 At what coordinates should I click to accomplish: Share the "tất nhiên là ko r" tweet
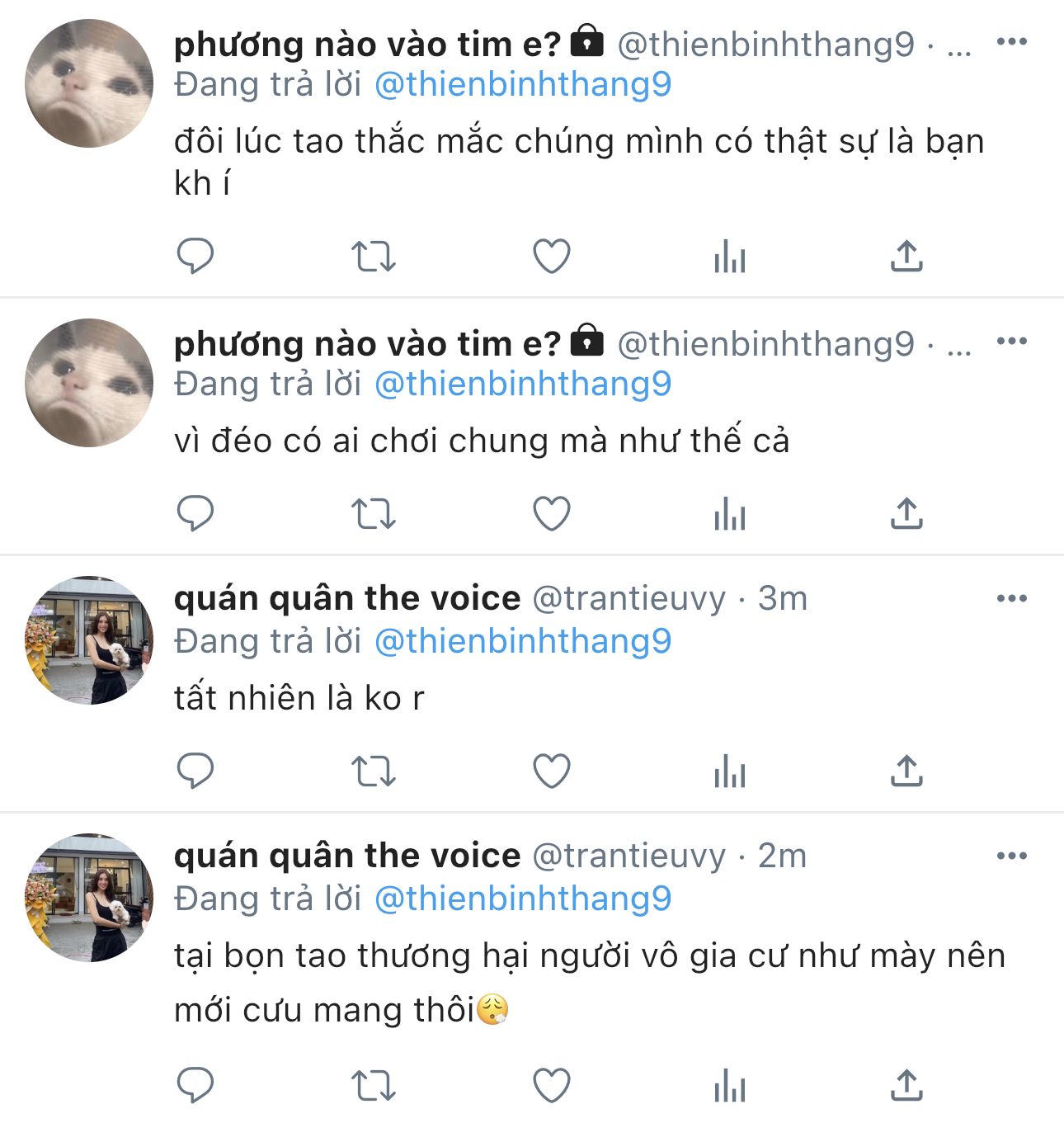pos(906,771)
